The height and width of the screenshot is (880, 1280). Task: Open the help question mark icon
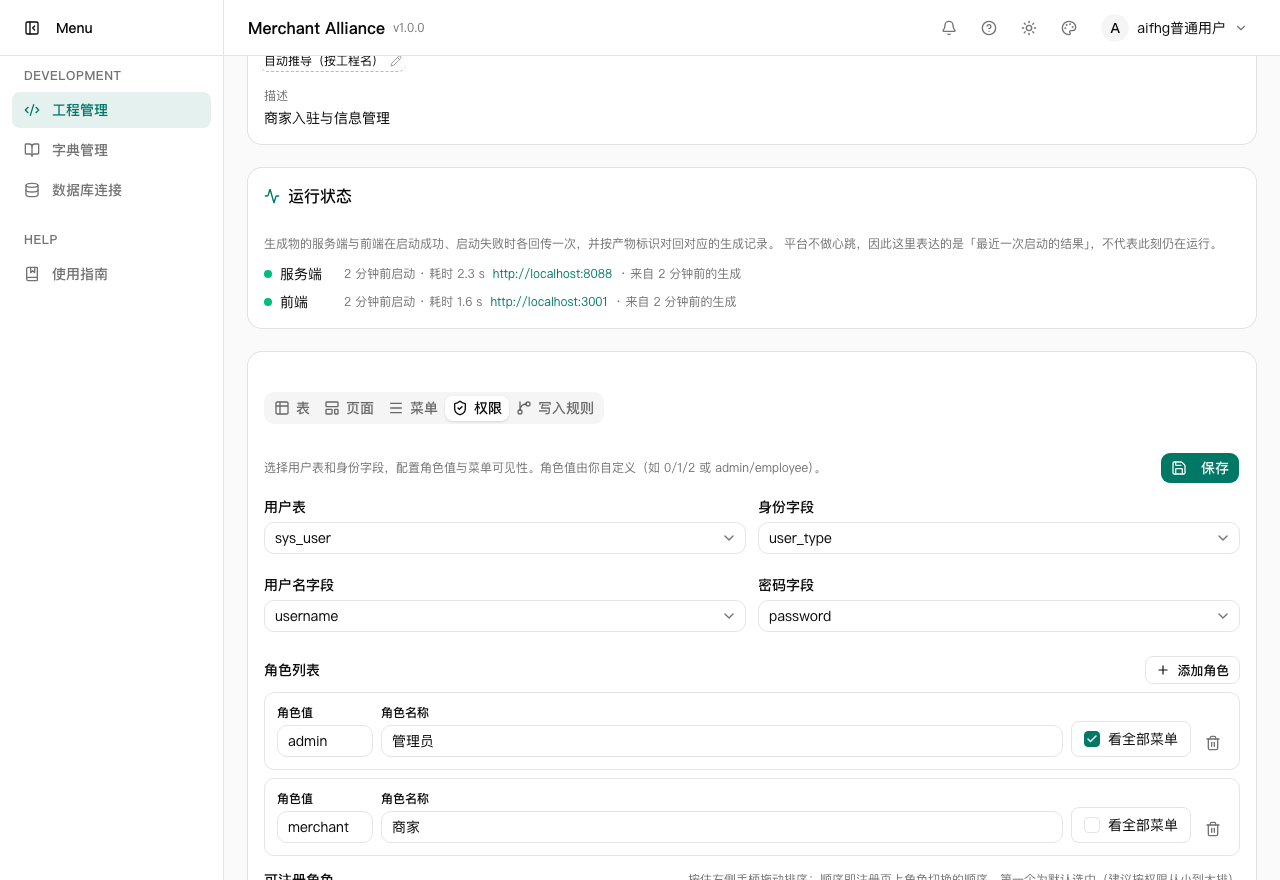tap(989, 28)
